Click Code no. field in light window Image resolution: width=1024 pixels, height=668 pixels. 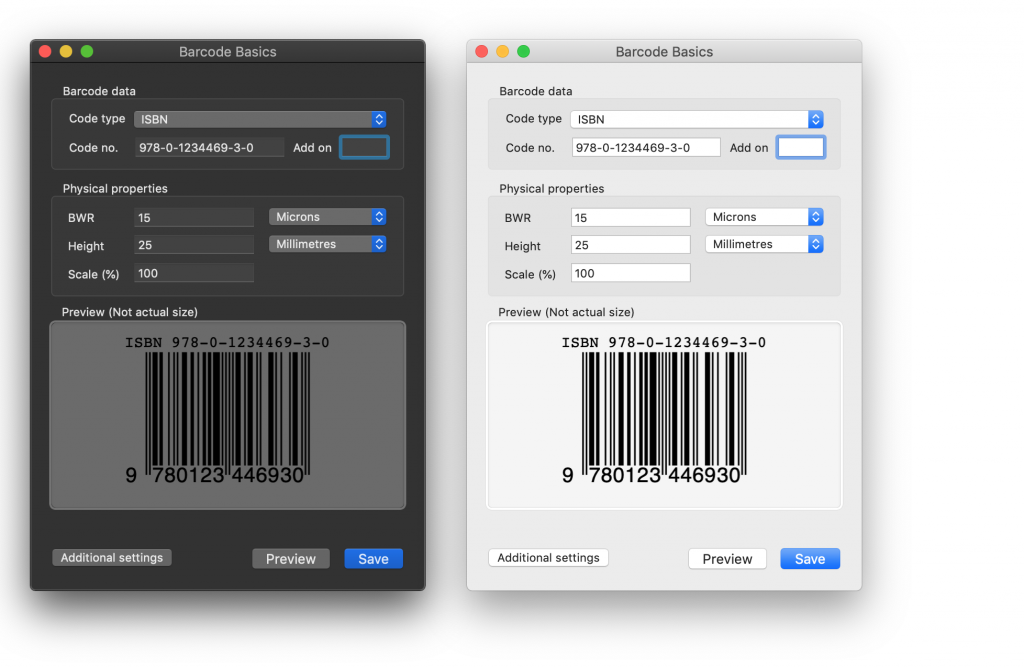coord(646,148)
